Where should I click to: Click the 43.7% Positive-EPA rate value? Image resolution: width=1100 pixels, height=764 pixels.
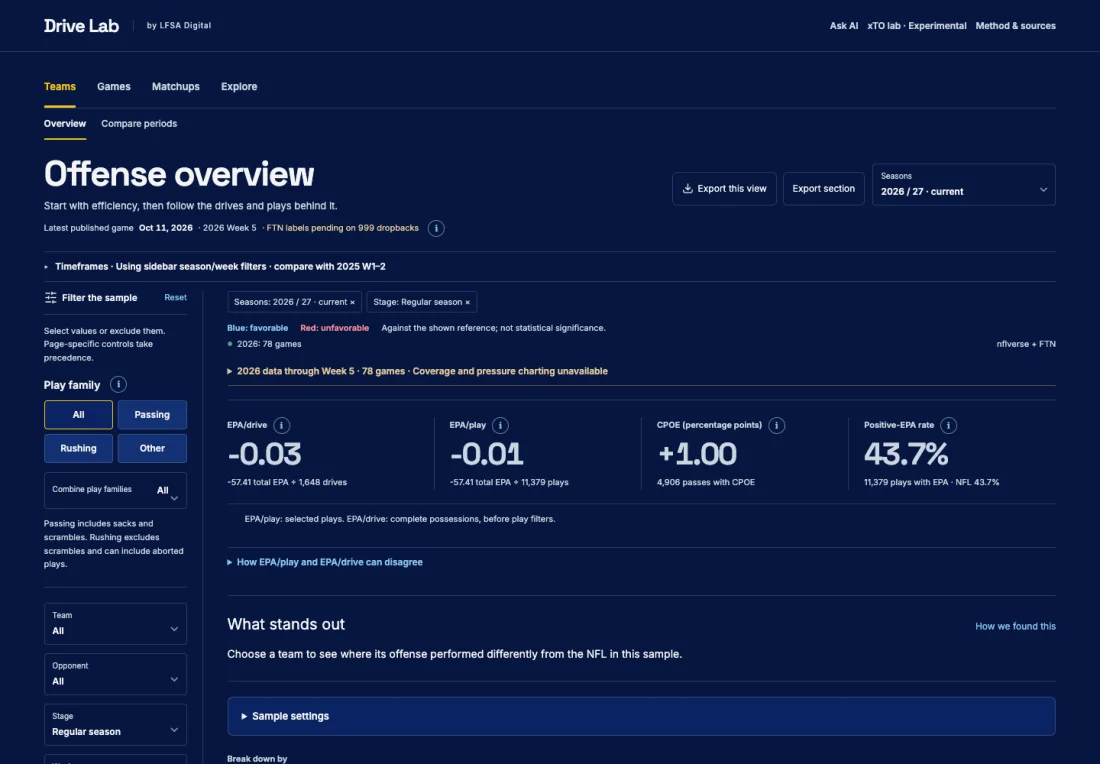coord(906,454)
